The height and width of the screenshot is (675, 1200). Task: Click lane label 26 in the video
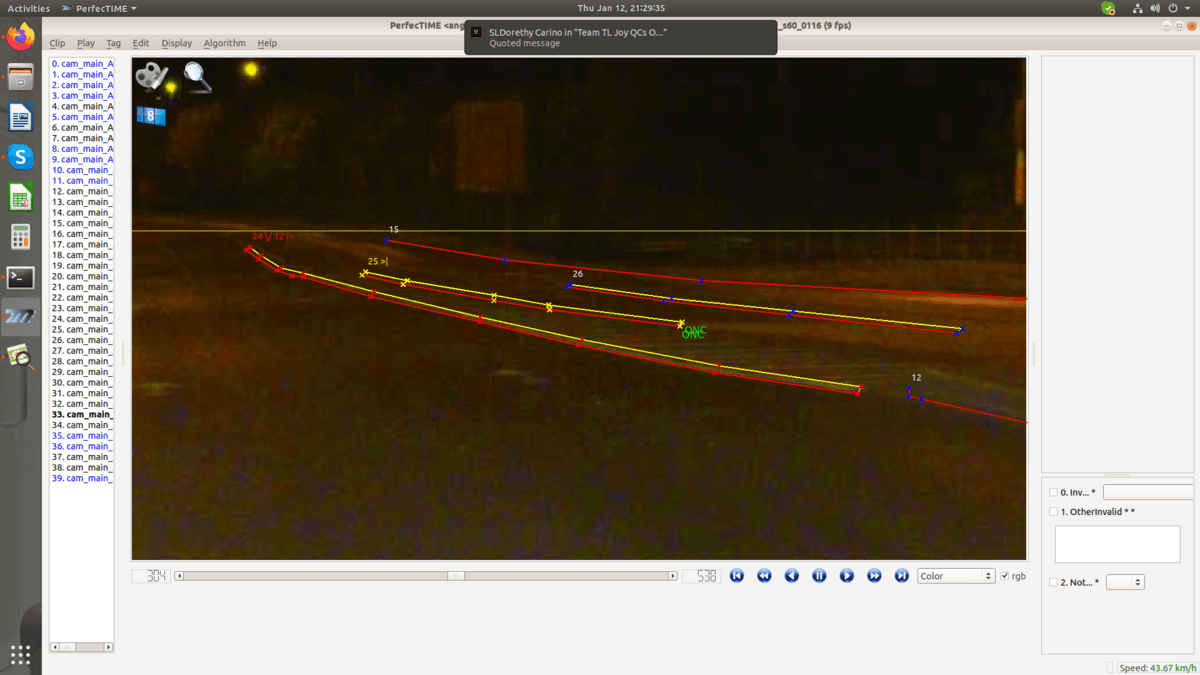click(578, 274)
